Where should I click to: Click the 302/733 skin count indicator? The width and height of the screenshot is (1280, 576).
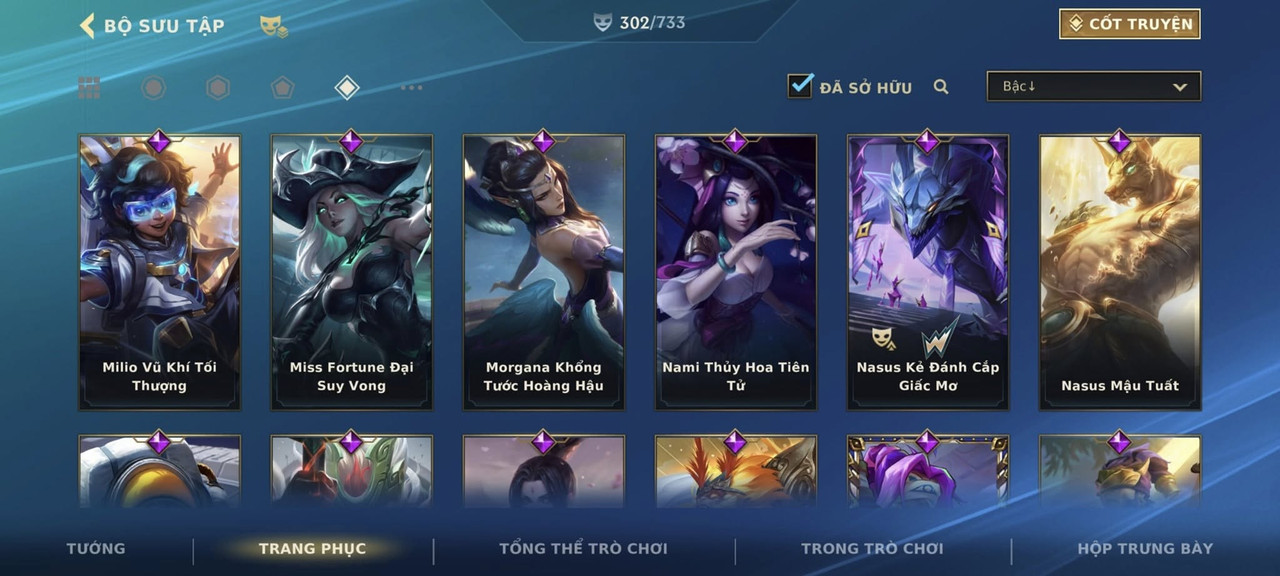coord(640,22)
